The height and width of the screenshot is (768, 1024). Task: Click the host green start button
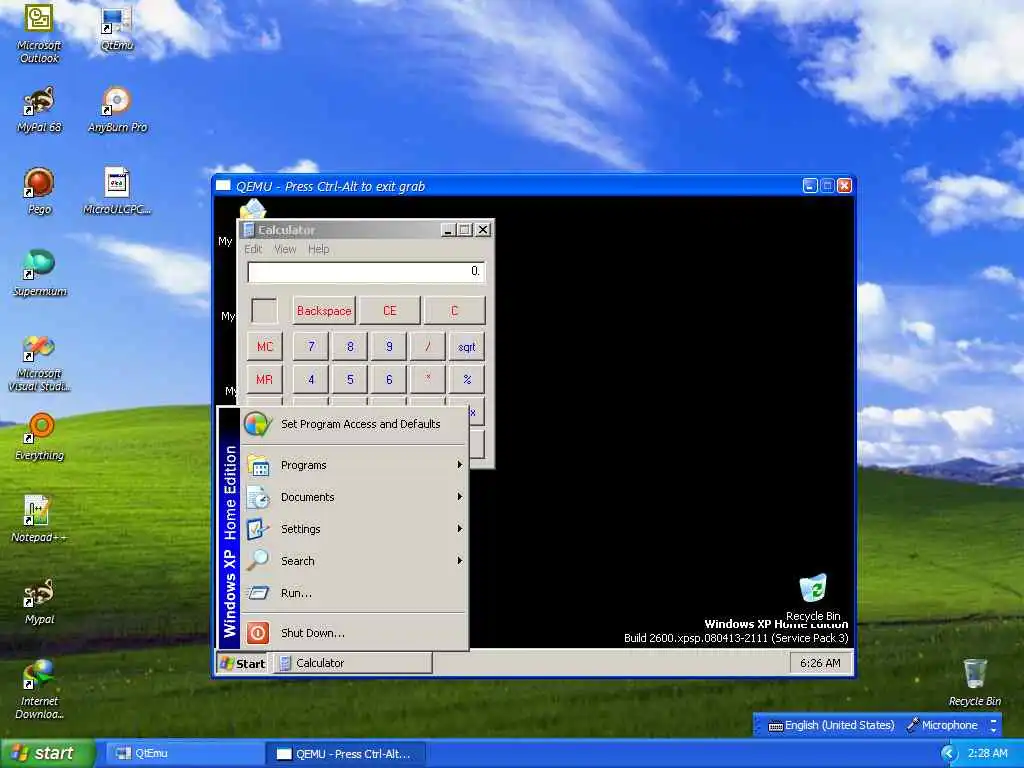pyautogui.click(x=48, y=754)
